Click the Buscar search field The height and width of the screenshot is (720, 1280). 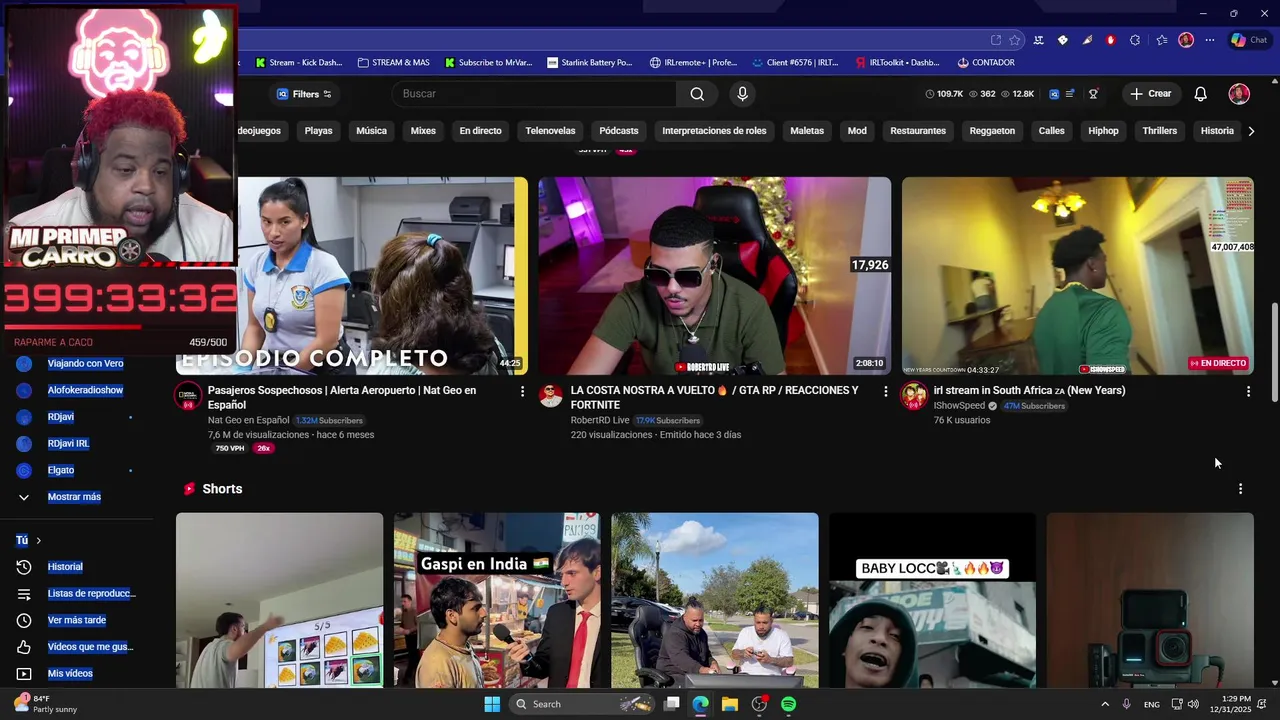coord(535,94)
